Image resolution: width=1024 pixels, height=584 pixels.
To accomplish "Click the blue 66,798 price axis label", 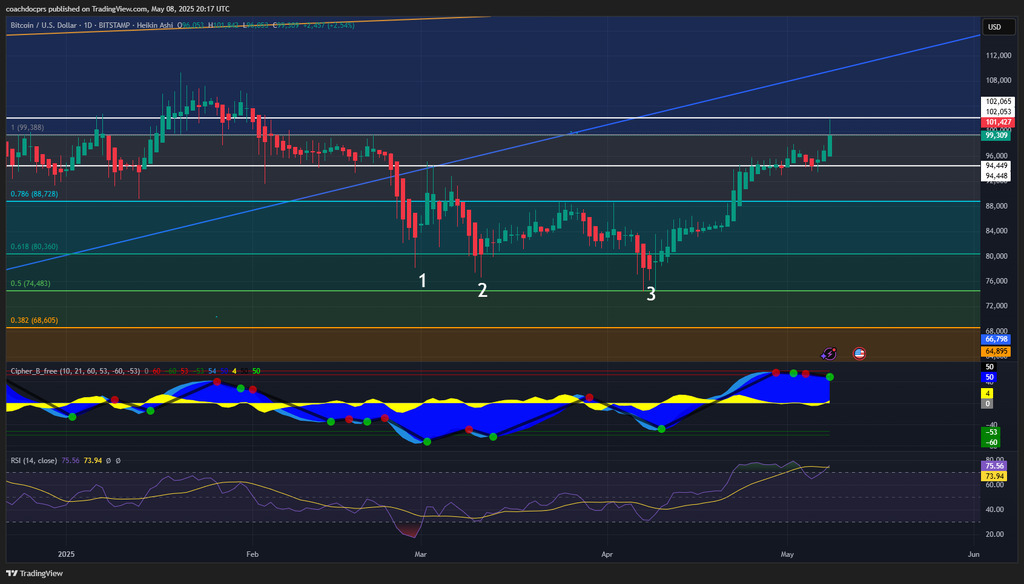I will point(997,340).
